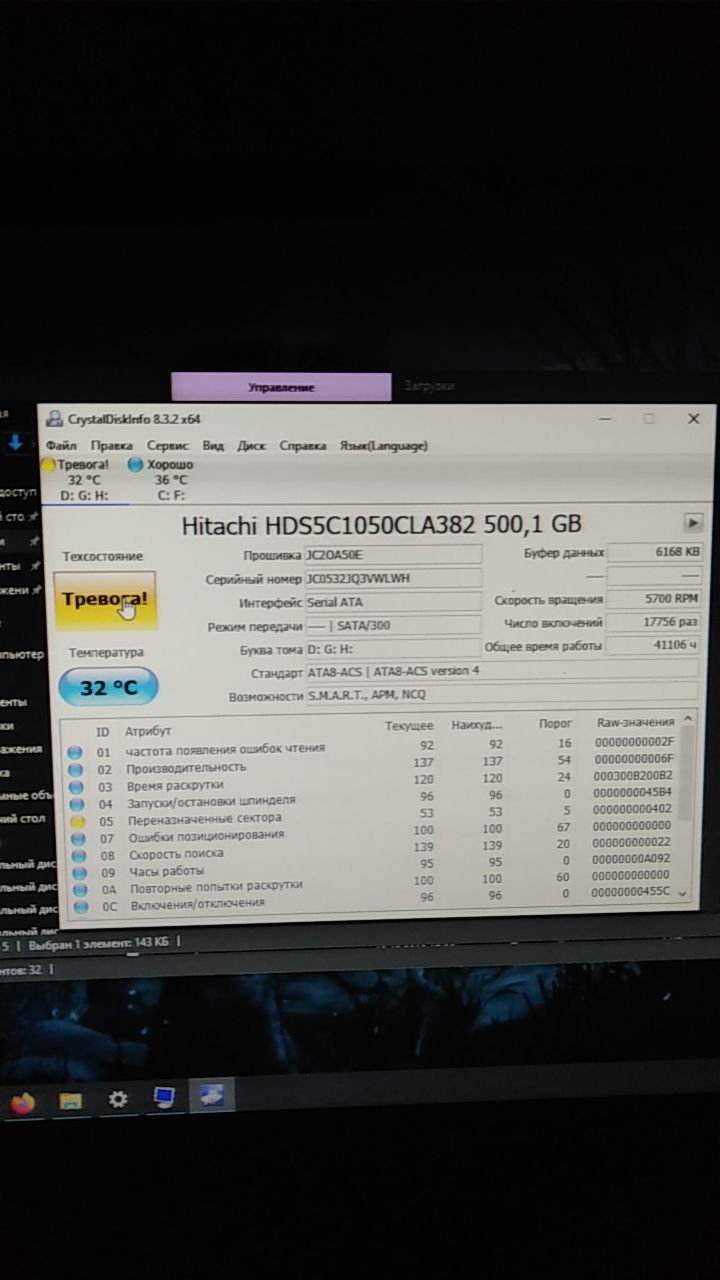Open Settings gear from the taskbar
The height and width of the screenshot is (1280, 720).
[x=118, y=1099]
